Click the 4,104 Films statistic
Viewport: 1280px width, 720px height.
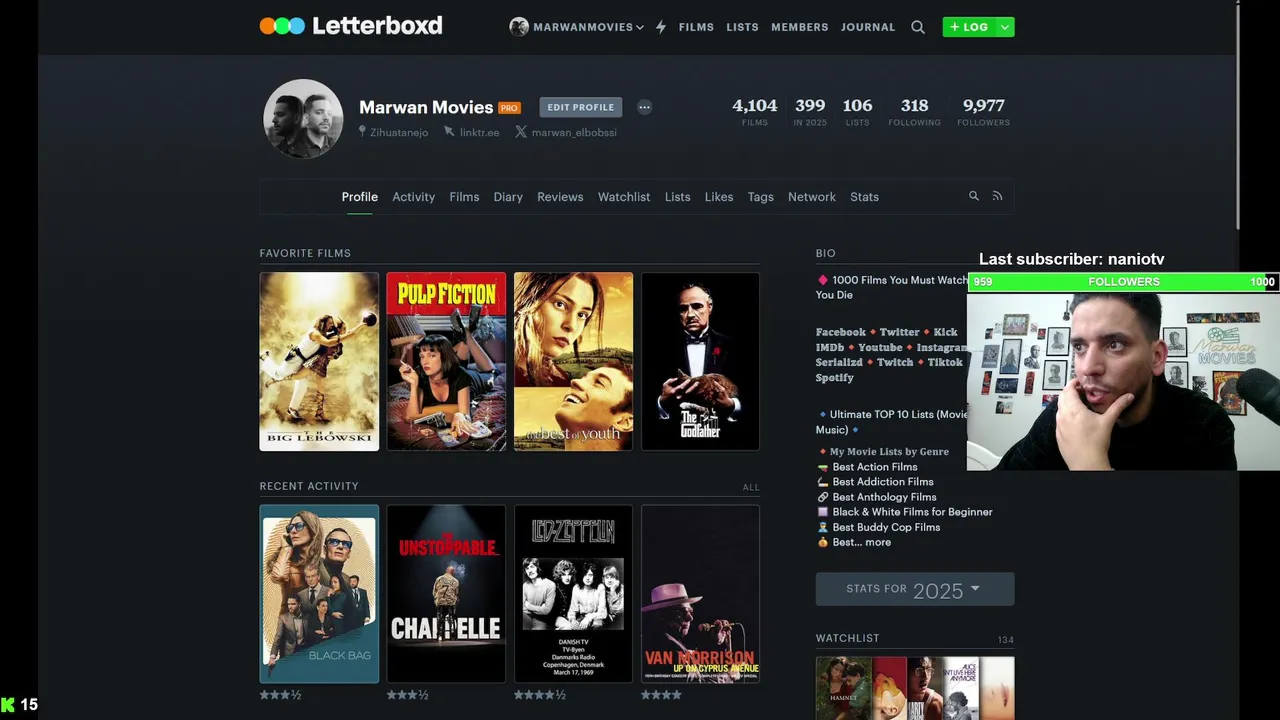click(754, 111)
